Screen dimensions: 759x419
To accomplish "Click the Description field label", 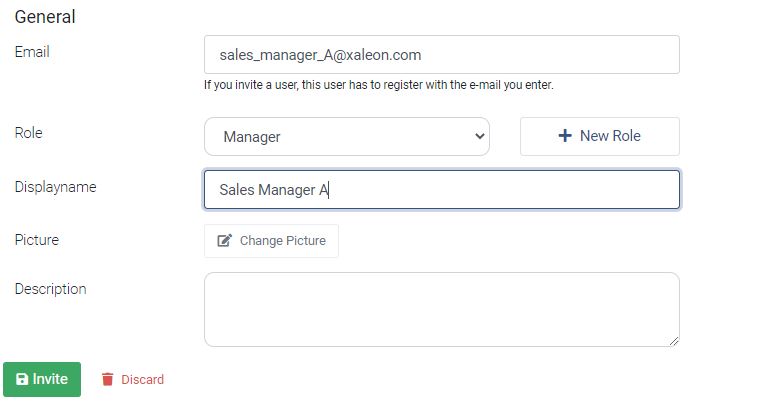I will (x=50, y=289).
